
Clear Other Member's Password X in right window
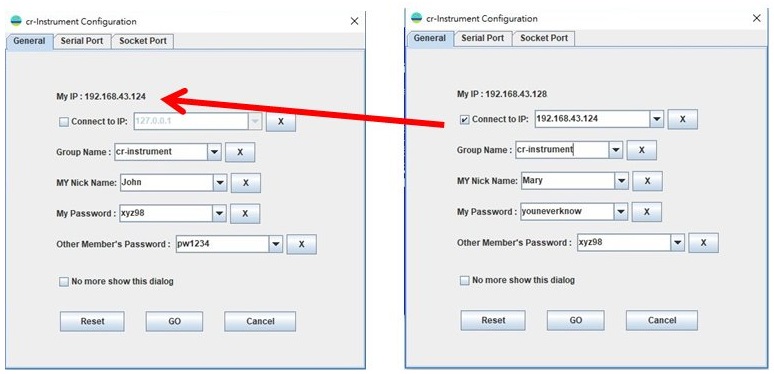(x=703, y=242)
